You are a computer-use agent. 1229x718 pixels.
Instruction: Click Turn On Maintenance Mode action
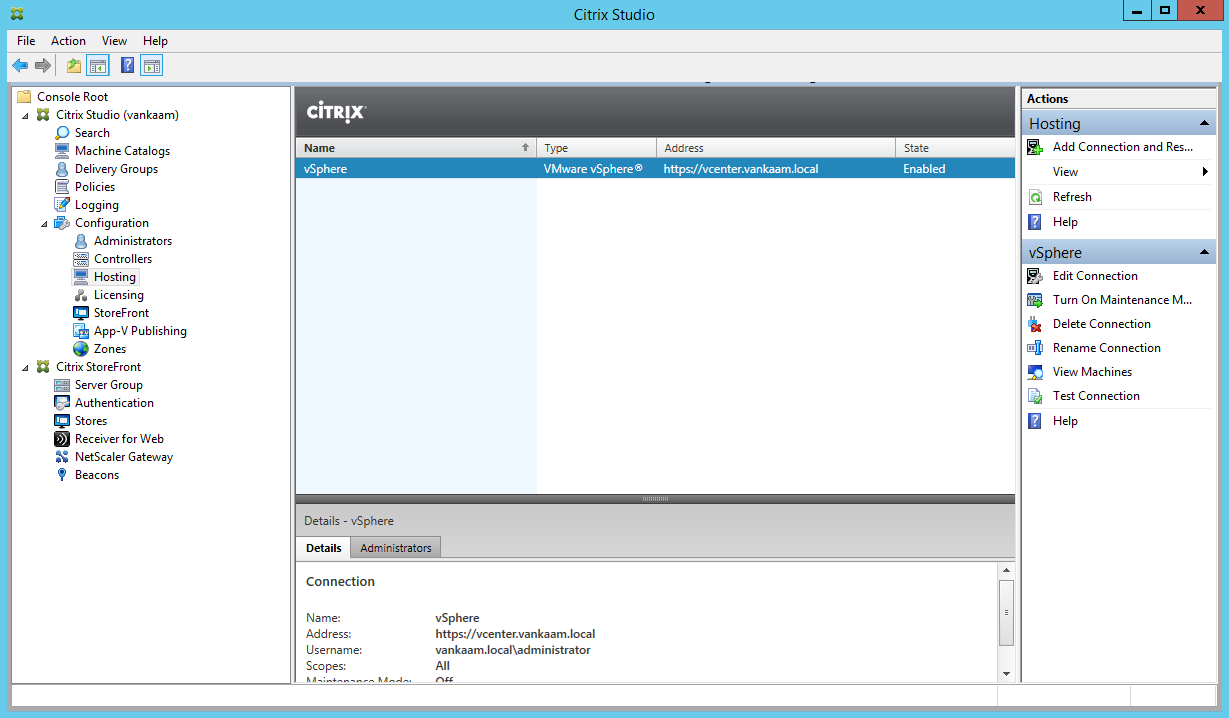point(1122,300)
